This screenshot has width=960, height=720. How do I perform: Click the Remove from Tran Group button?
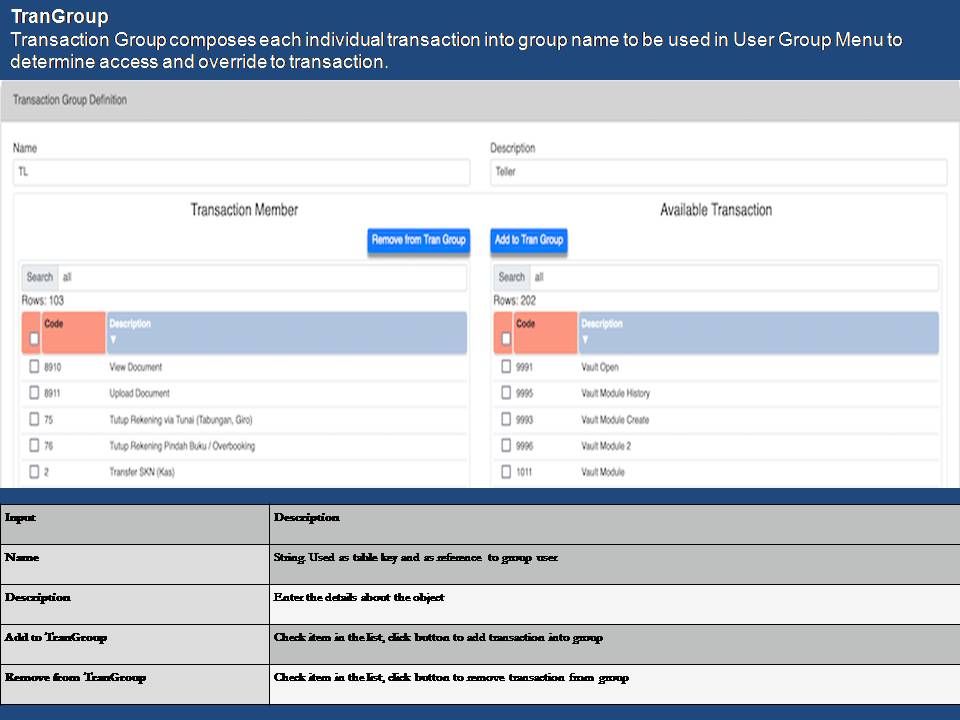point(418,240)
